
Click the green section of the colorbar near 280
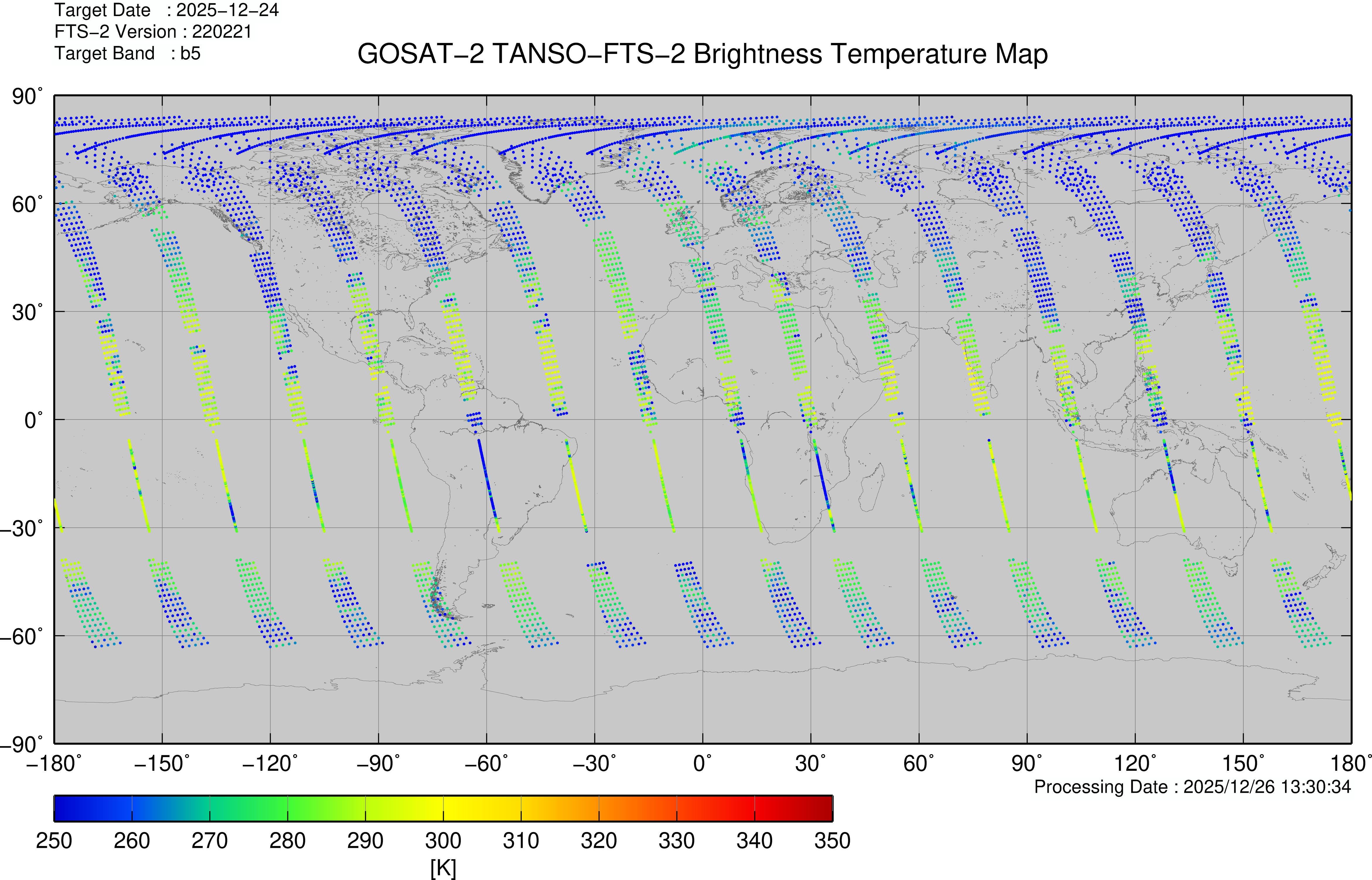[288, 808]
